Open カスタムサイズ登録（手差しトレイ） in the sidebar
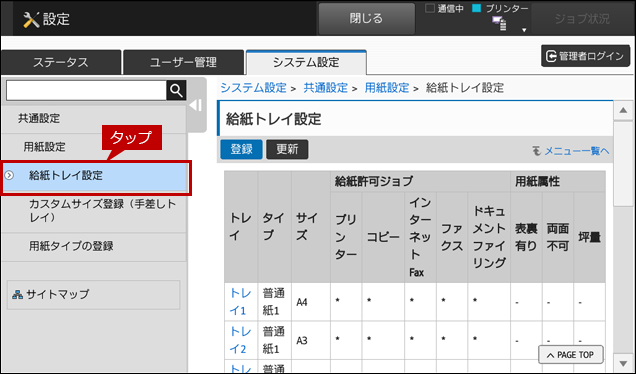 (x=94, y=211)
